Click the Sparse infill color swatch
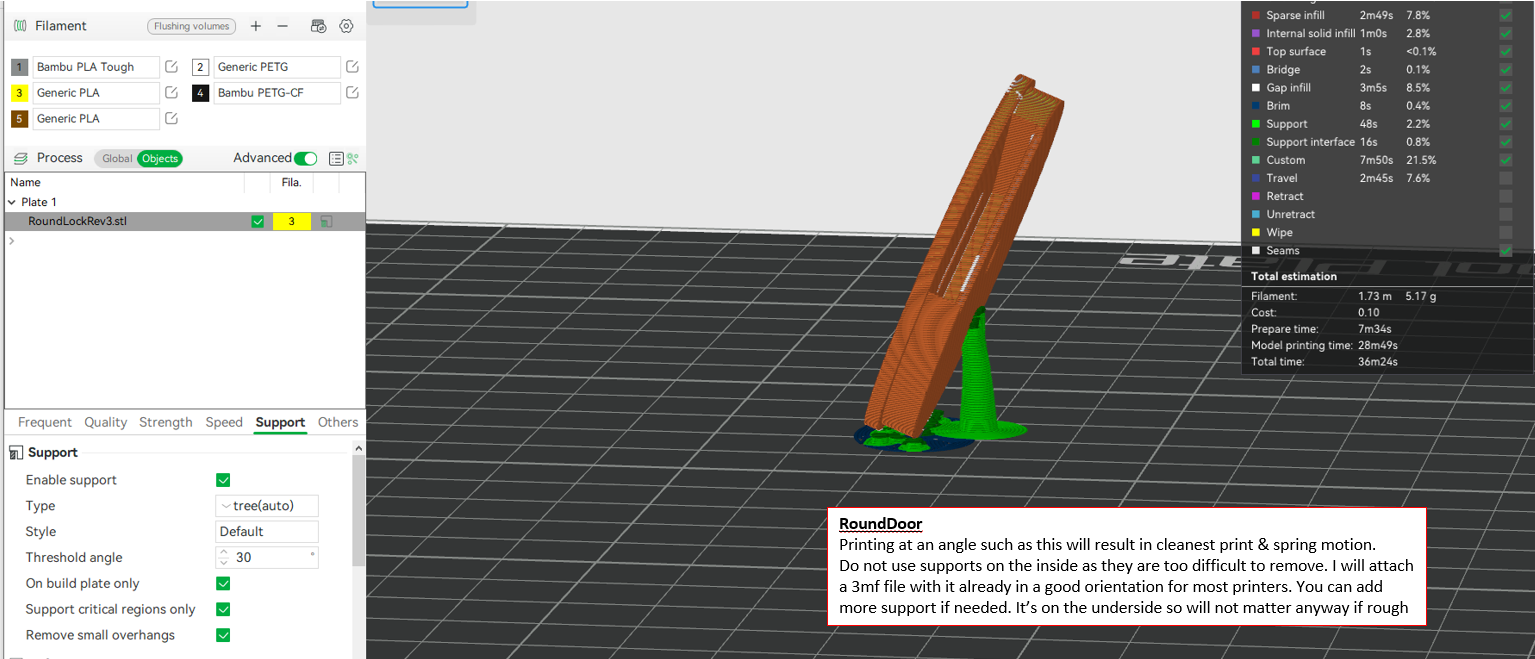The width and height of the screenshot is (1535, 659). point(1254,15)
